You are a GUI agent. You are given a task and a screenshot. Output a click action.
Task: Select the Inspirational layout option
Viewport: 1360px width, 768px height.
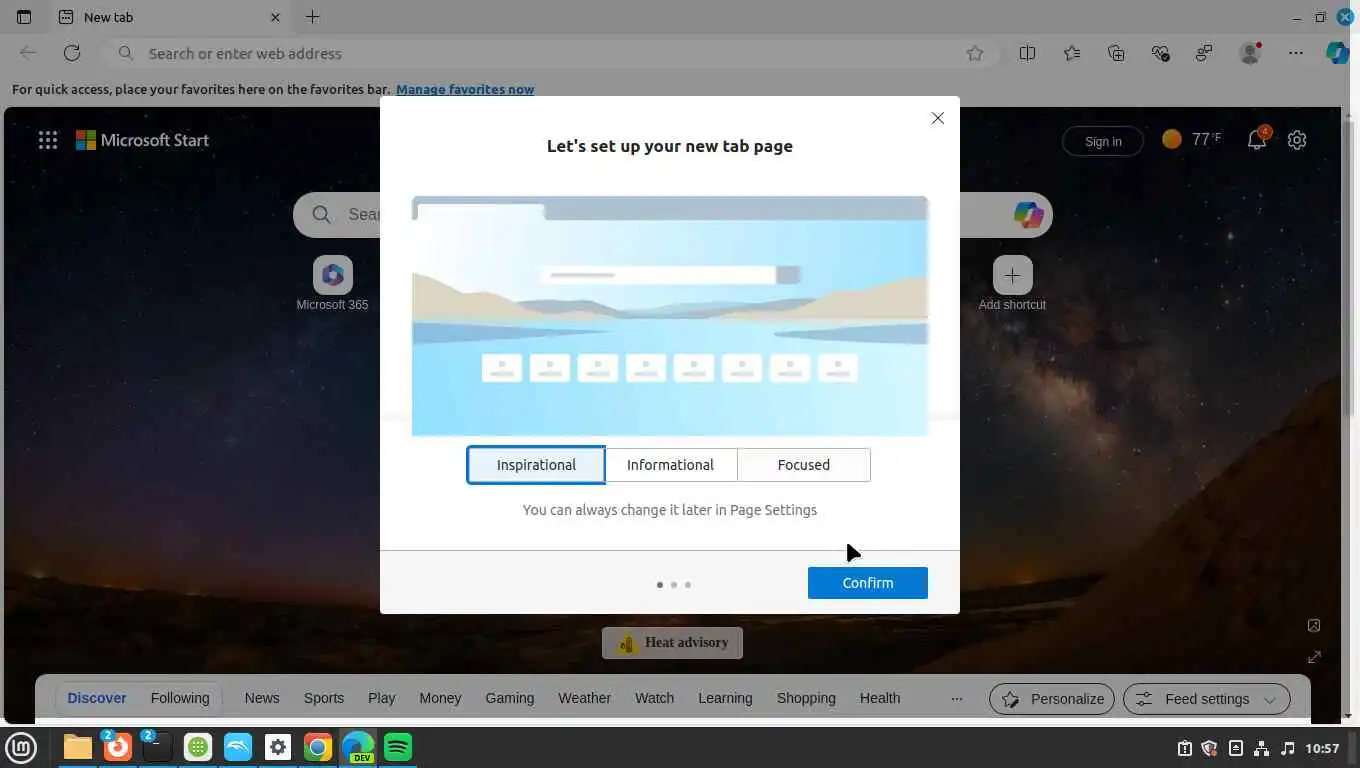[x=536, y=465]
